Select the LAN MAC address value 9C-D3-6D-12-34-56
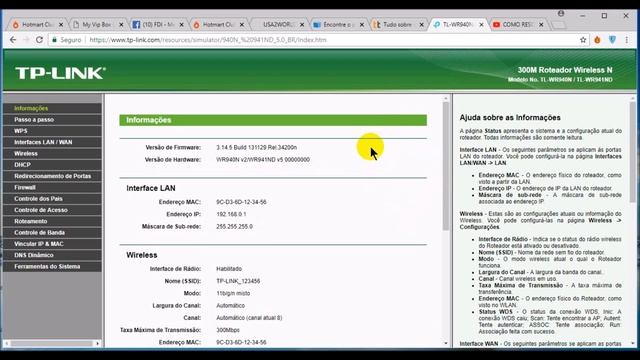640x360 pixels. 241,202
